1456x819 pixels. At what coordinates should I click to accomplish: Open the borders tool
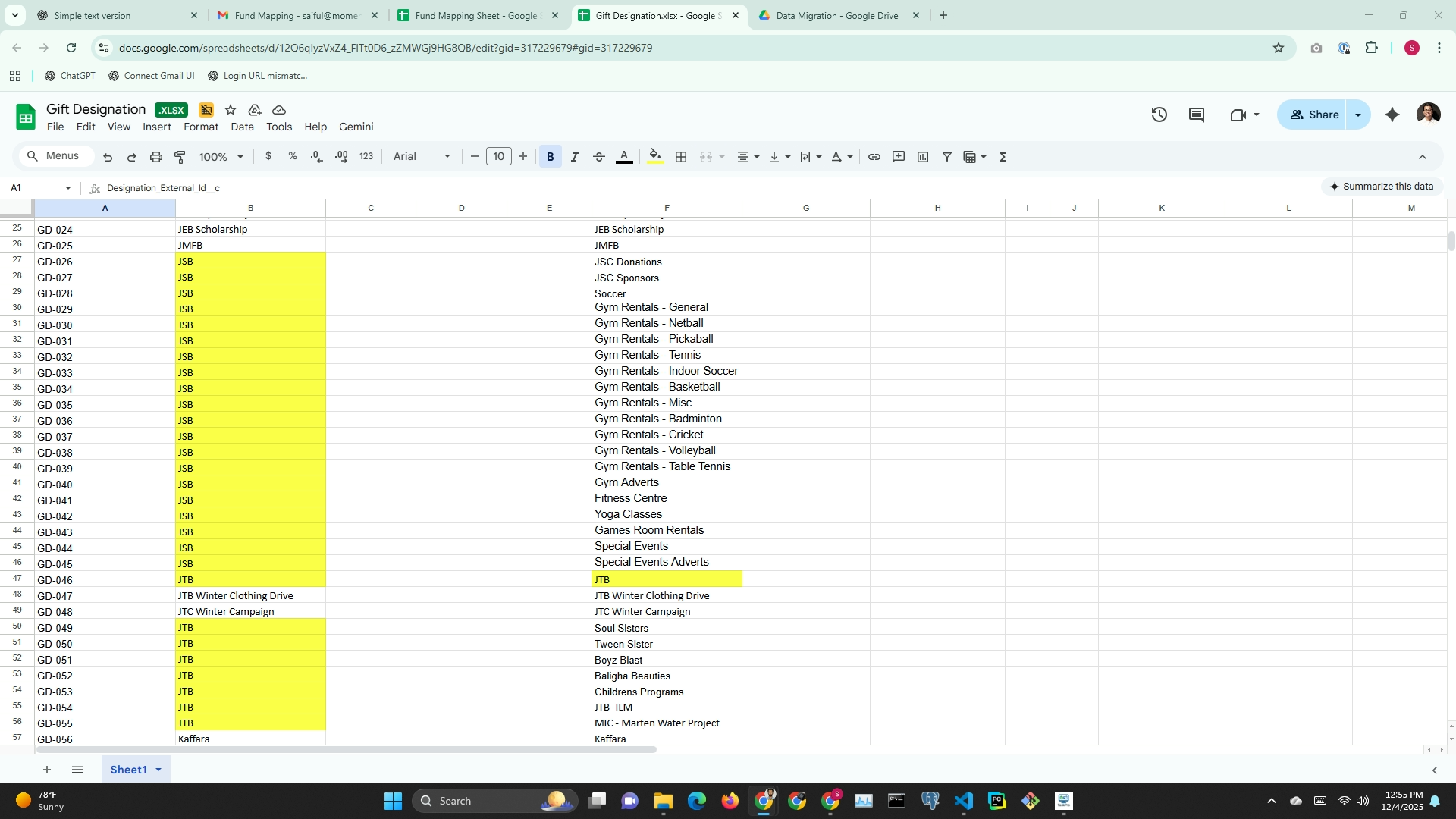click(x=681, y=157)
